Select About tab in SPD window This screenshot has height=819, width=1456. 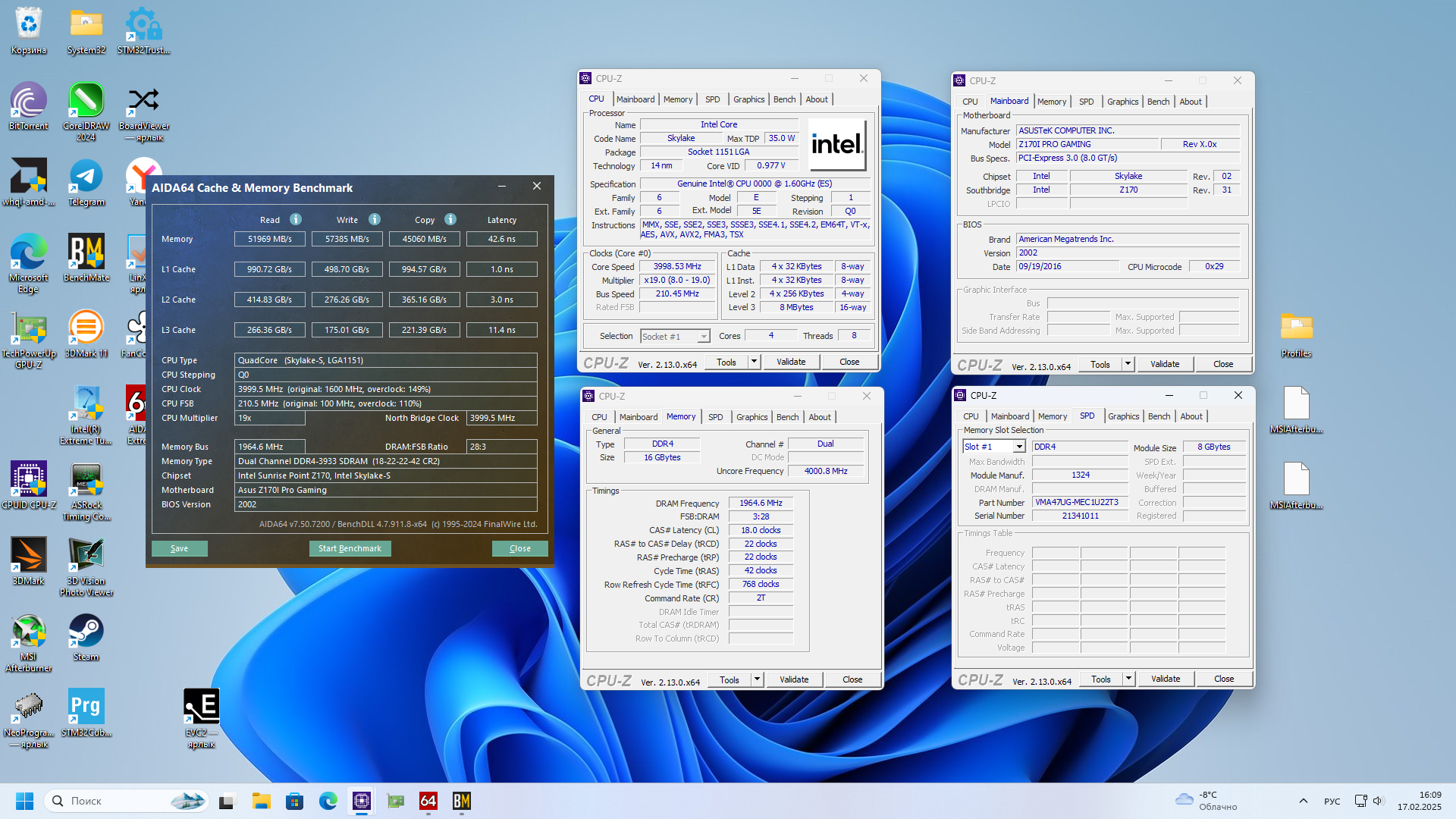click(1191, 416)
